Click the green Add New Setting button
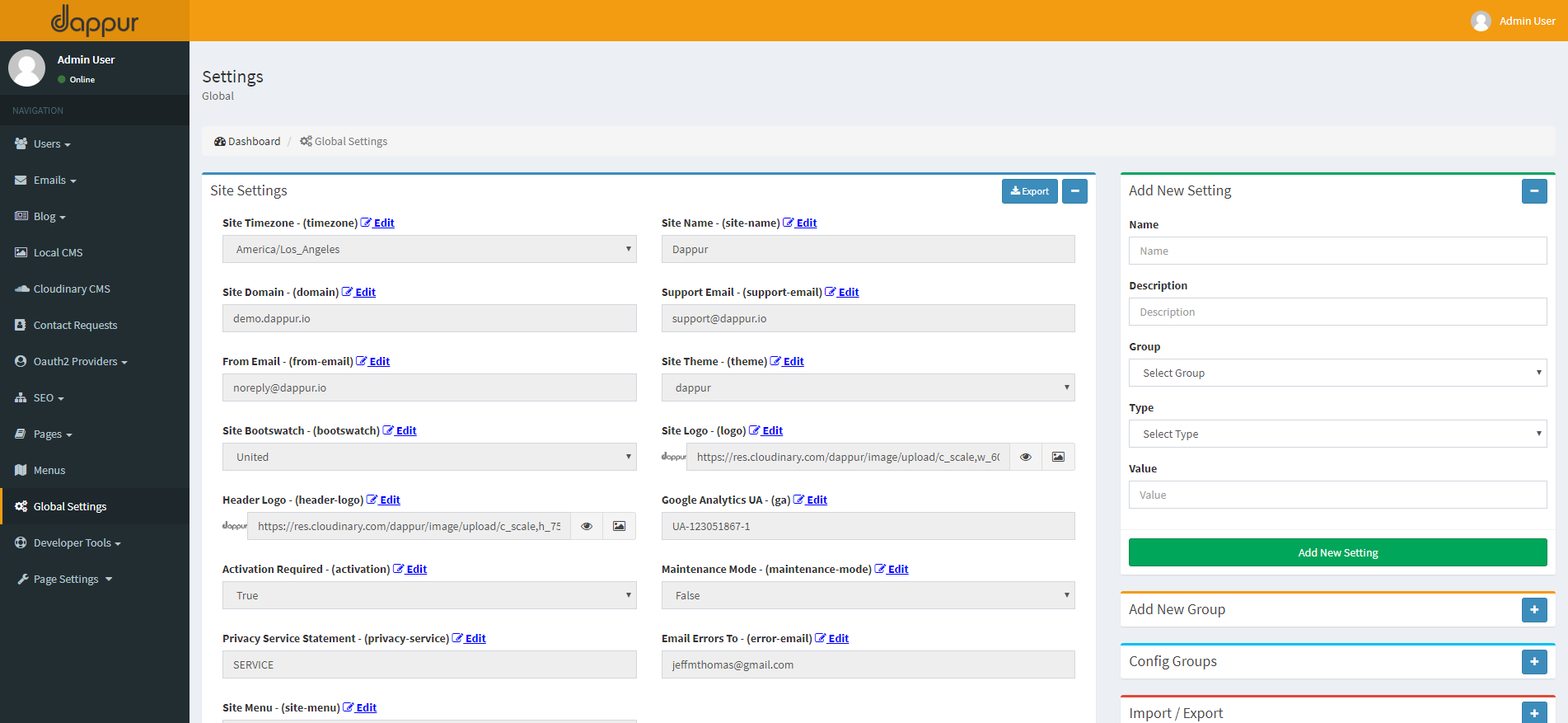 click(x=1337, y=552)
